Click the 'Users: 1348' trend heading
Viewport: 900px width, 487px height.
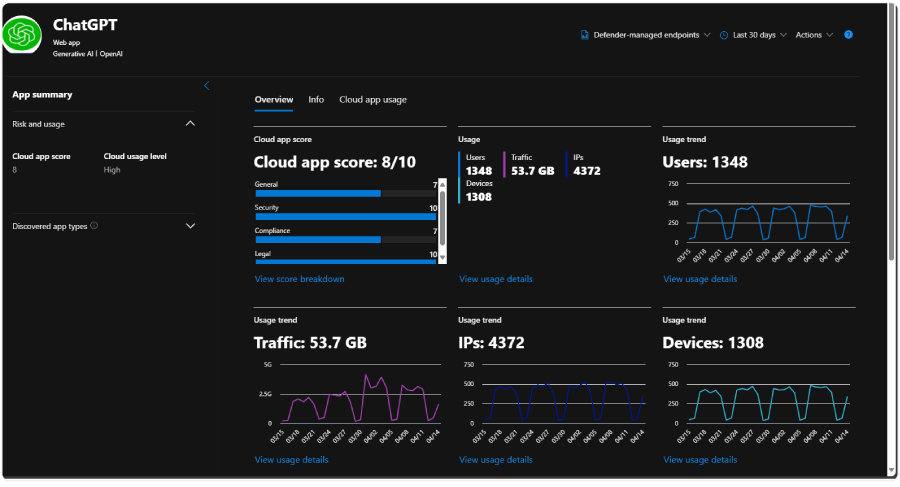705,162
